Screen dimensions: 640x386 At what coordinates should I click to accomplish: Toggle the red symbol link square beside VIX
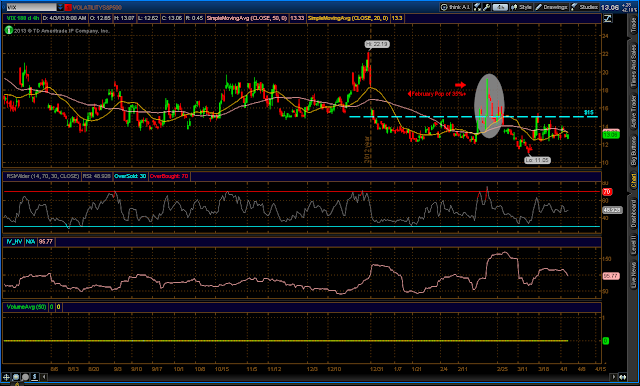(x=68, y=7)
